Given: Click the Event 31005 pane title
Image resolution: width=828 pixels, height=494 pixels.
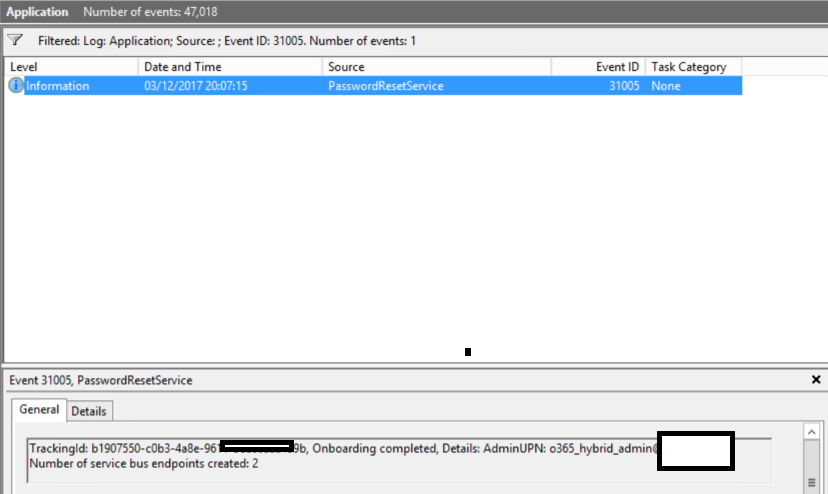Looking at the screenshot, I should 100,380.
